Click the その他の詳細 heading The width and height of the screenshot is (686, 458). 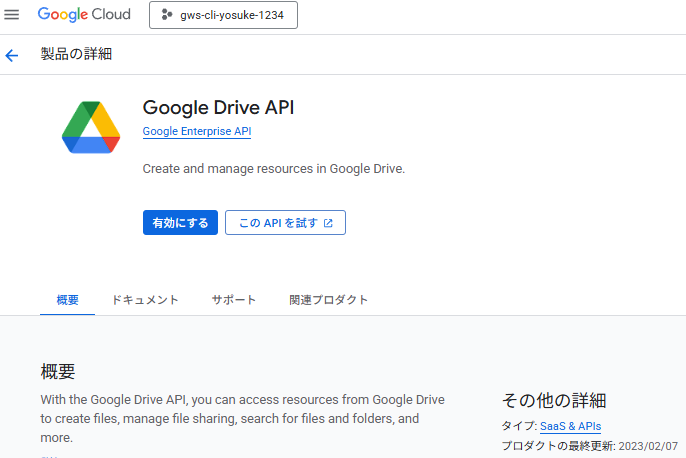pyautogui.click(x=553, y=400)
